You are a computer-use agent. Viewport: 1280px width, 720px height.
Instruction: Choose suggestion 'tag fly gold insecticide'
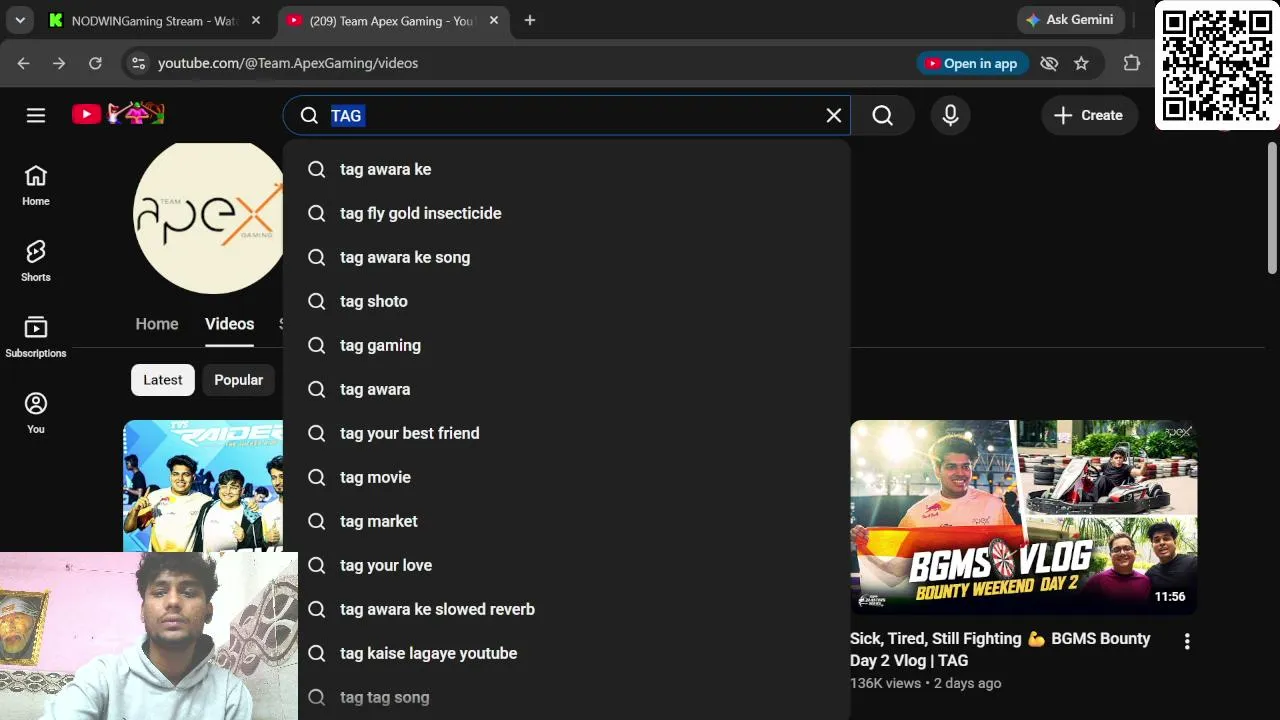(x=567, y=213)
